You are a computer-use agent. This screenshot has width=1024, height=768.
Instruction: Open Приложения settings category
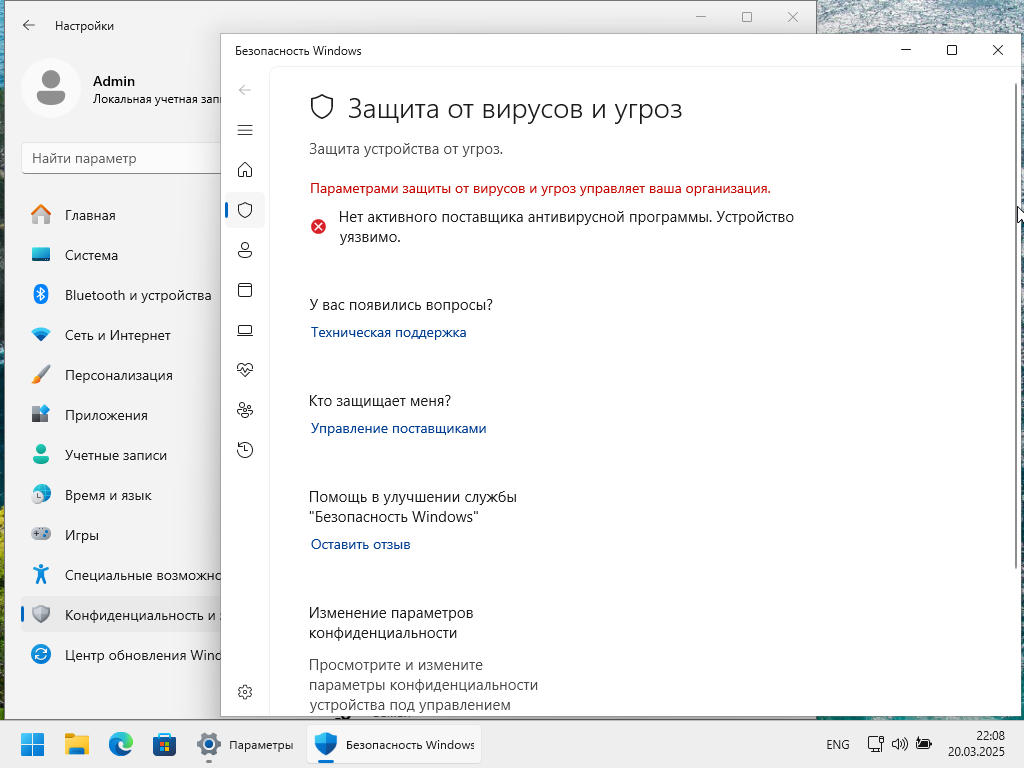[x=121, y=415]
